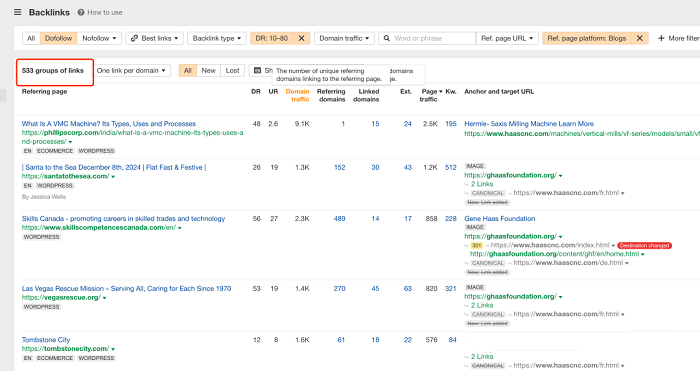The image size is (700, 371).
Task: Open the Las Vegas Rescue Mission page link
Action: [x=126, y=288]
